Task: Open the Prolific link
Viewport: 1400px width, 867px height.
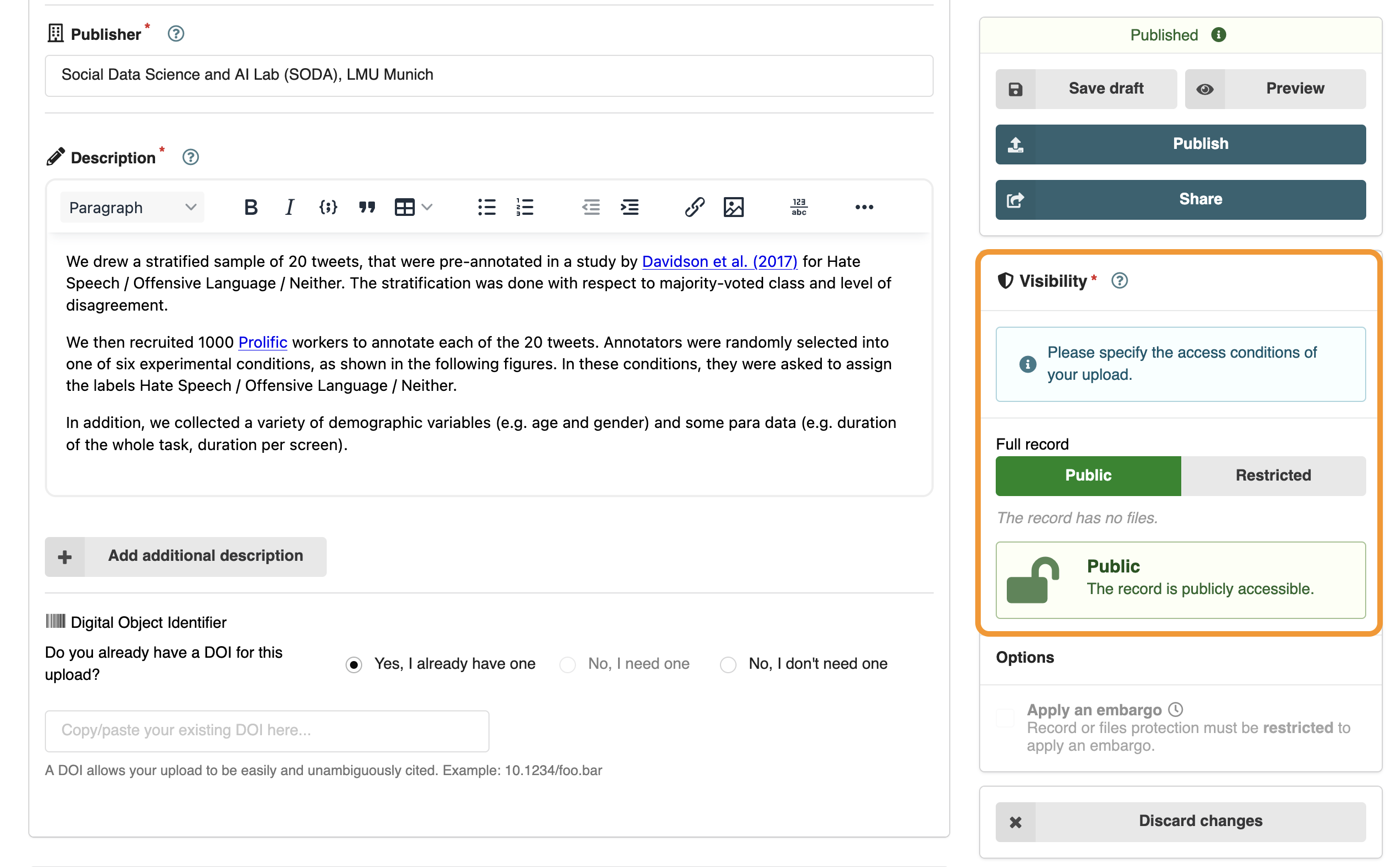Action: click(x=262, y=342)
